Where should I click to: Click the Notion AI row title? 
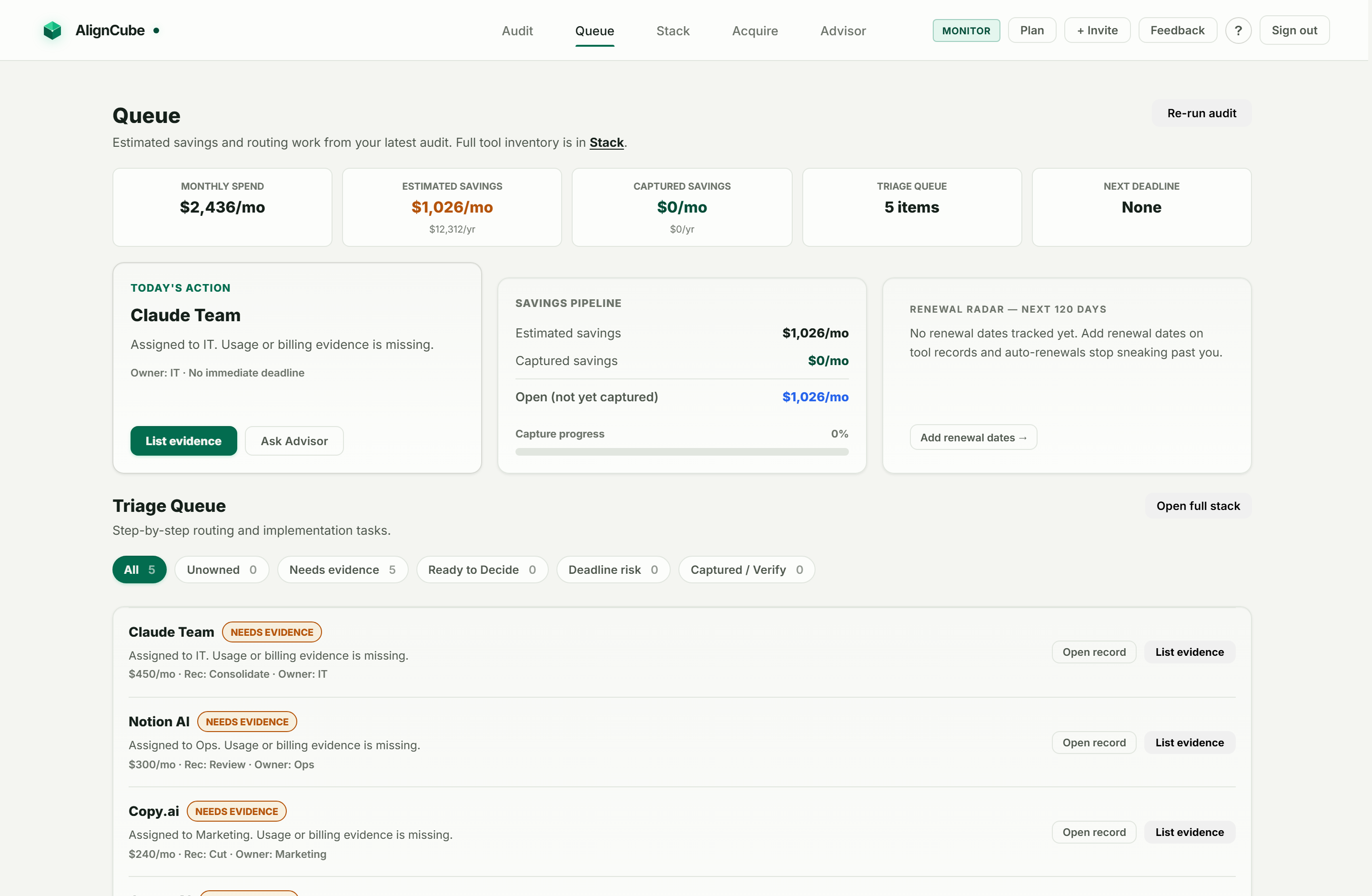159,722
